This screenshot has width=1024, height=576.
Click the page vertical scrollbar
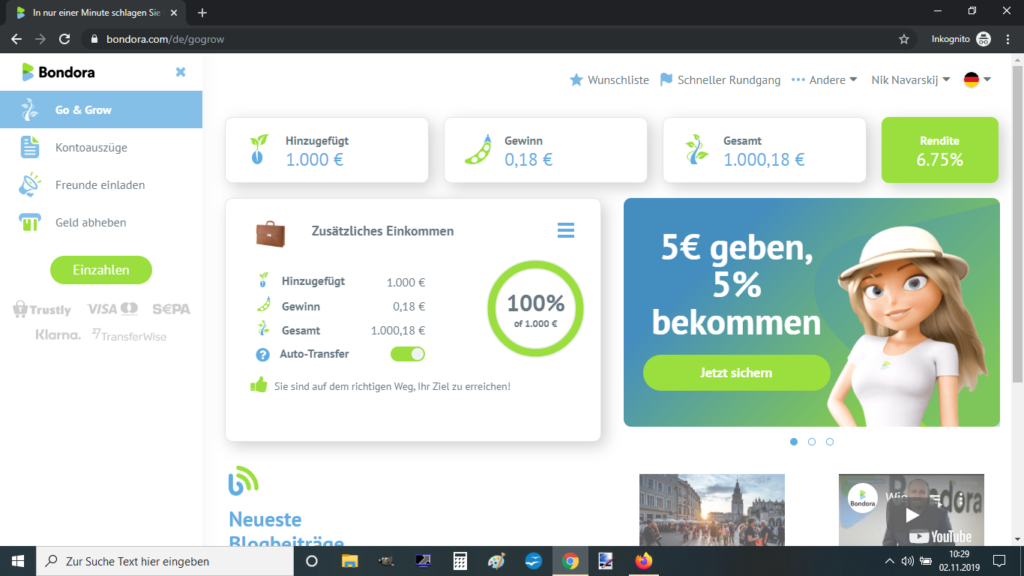click(1017, 222)
